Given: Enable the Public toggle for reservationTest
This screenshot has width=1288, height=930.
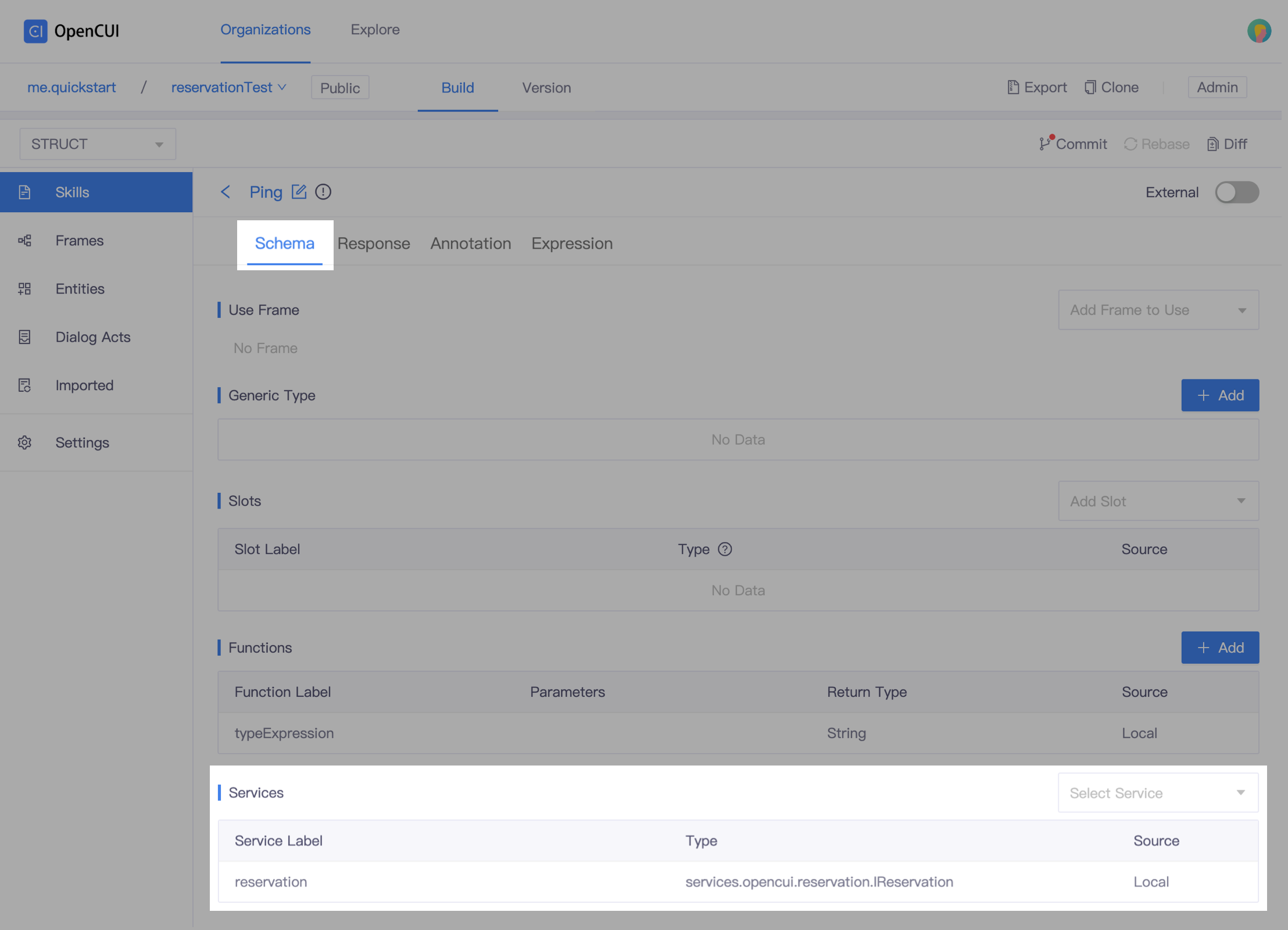Looking at the screenshot, I should click(341, 87).
